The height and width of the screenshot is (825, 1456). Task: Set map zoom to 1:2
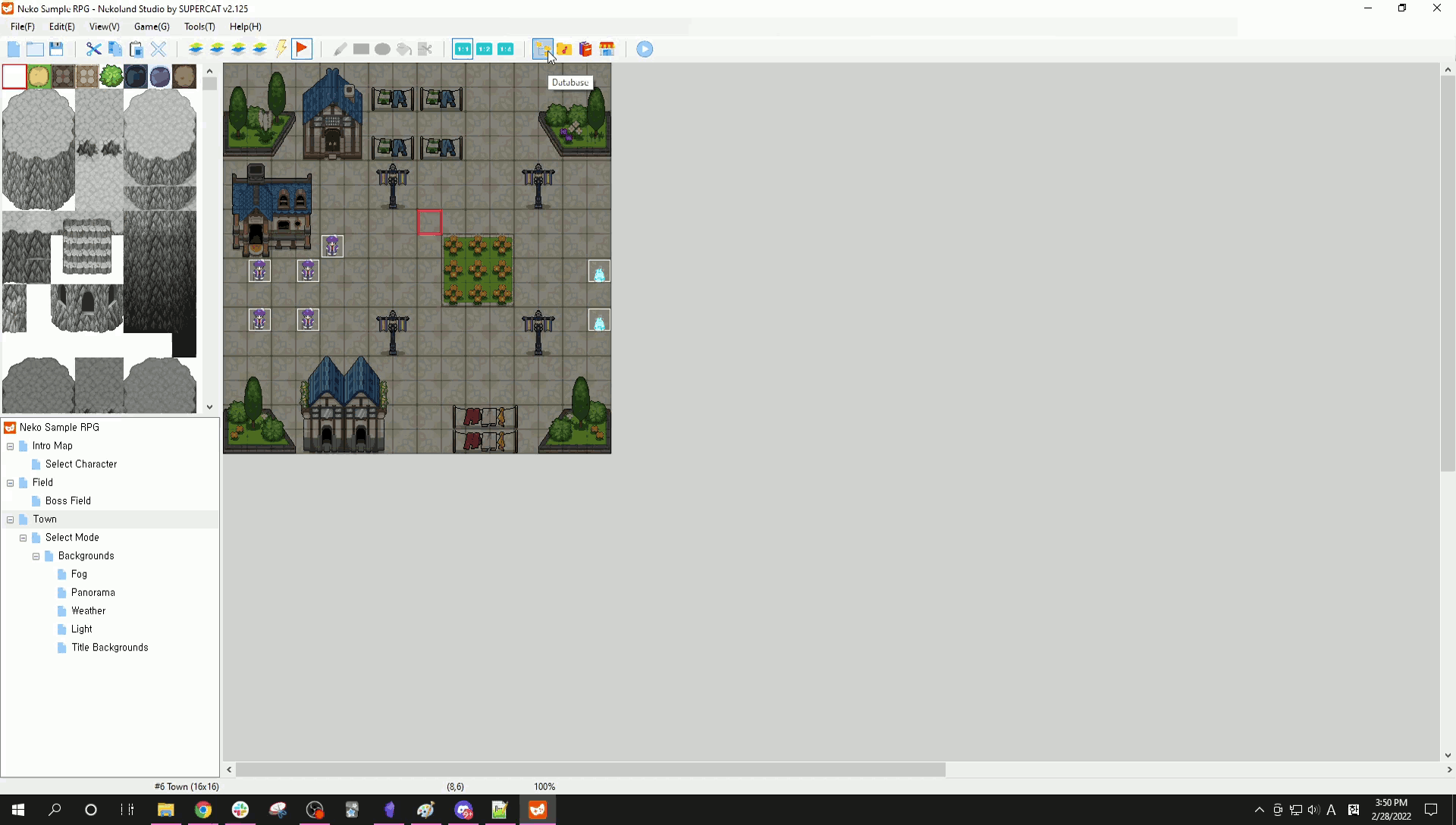[484, 49]
